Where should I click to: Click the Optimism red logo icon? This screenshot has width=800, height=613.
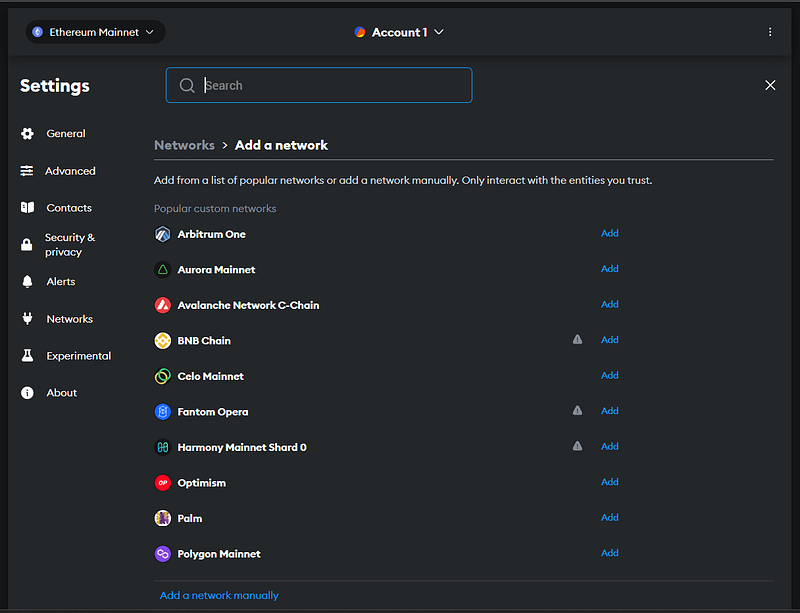coord(163,483)
